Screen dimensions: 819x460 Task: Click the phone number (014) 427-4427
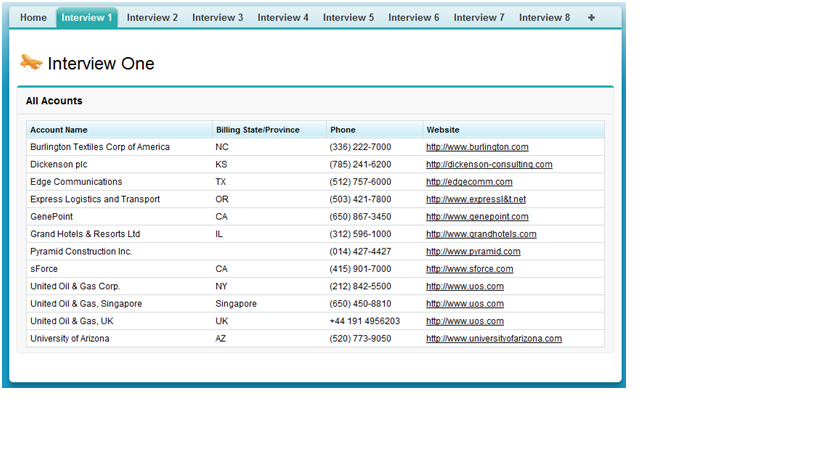click(x=360, y=252)
